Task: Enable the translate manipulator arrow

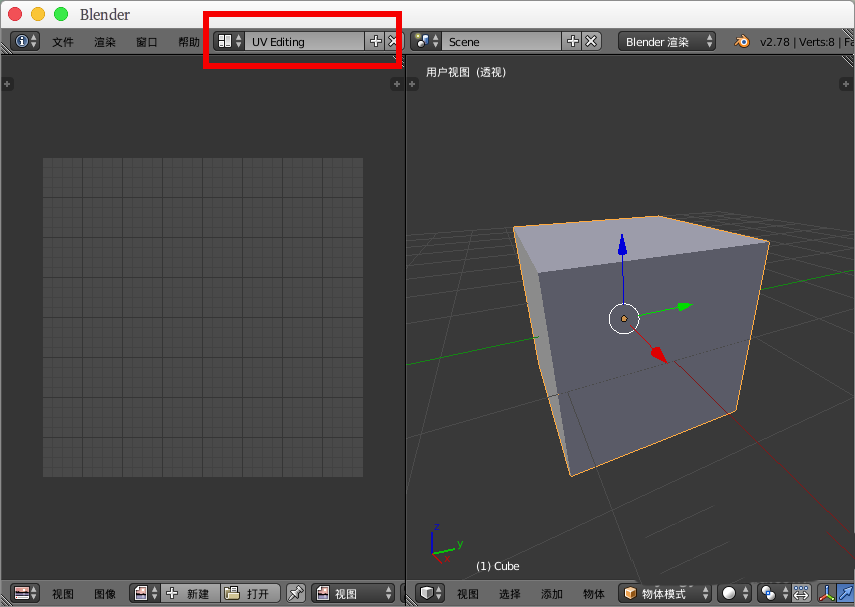Action: point(846,593)
